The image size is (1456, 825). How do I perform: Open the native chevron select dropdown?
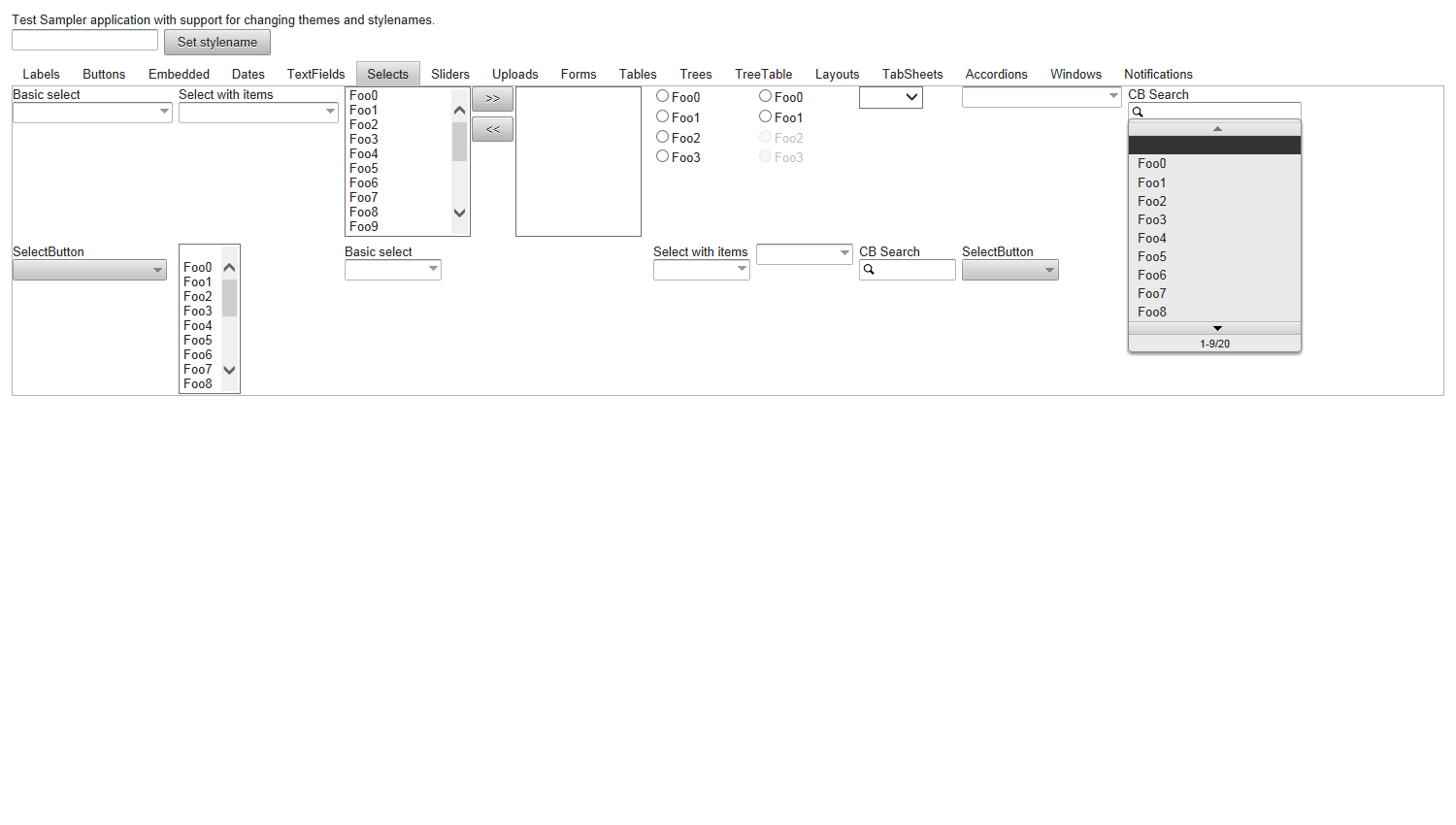coord(891,97)
